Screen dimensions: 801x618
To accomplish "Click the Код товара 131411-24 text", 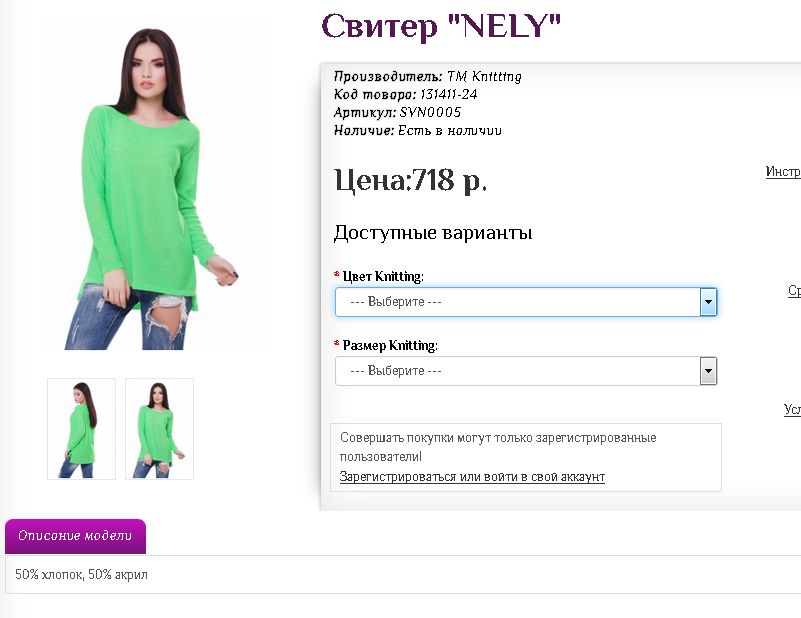I will (405, 95).
